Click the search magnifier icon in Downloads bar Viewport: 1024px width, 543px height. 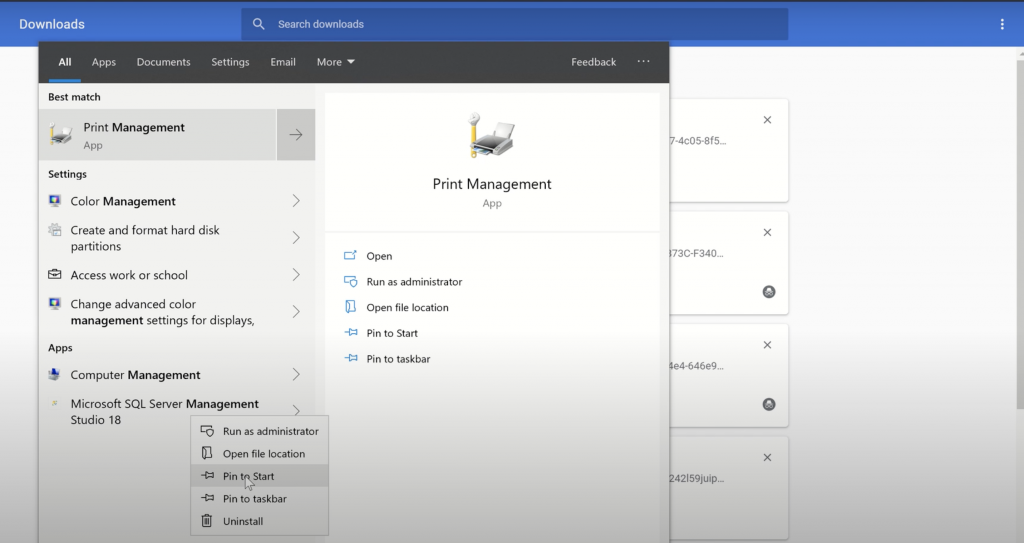tap(259, 24)
